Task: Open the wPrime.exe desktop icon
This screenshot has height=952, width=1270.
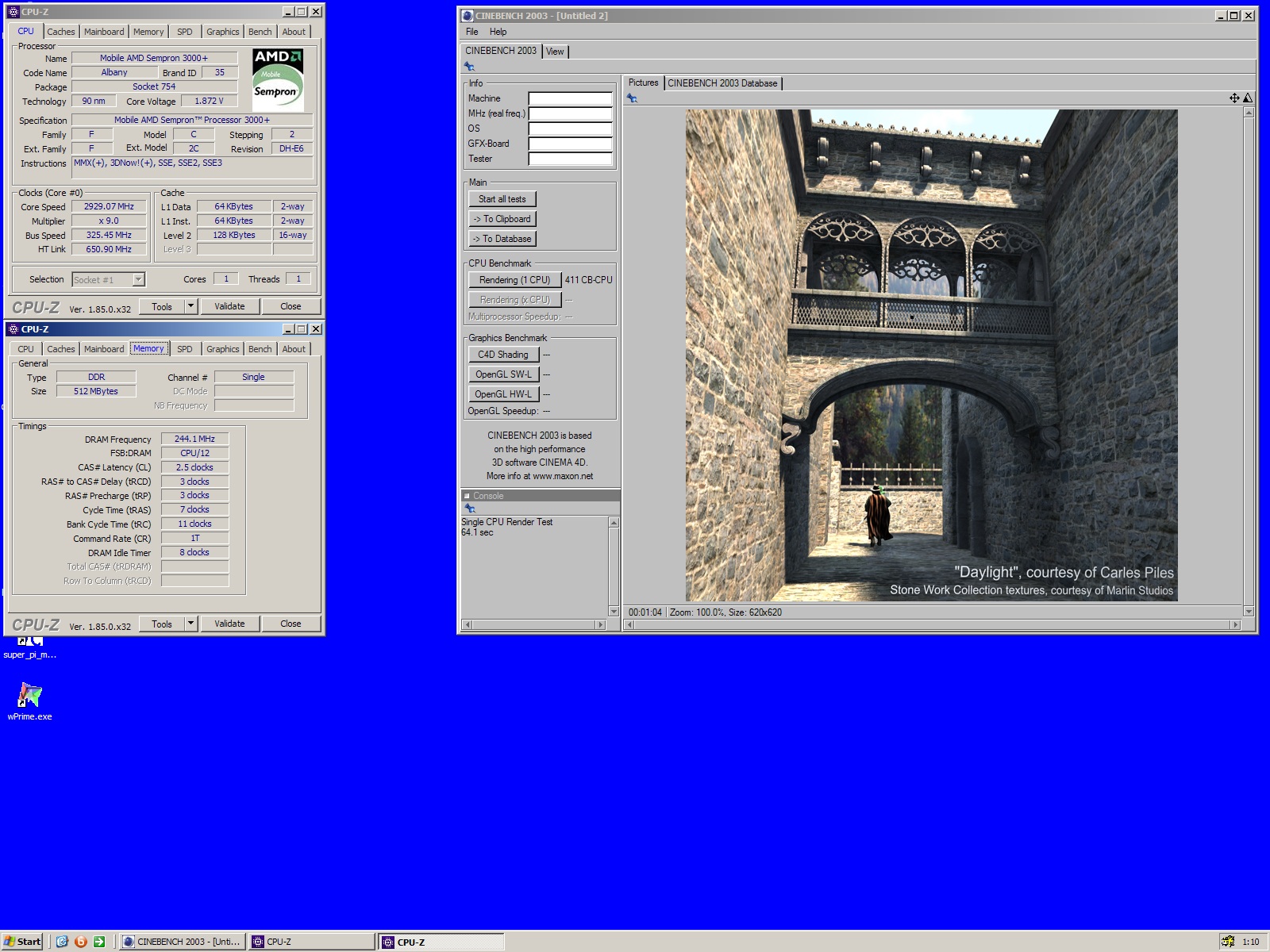Action: 29,701
